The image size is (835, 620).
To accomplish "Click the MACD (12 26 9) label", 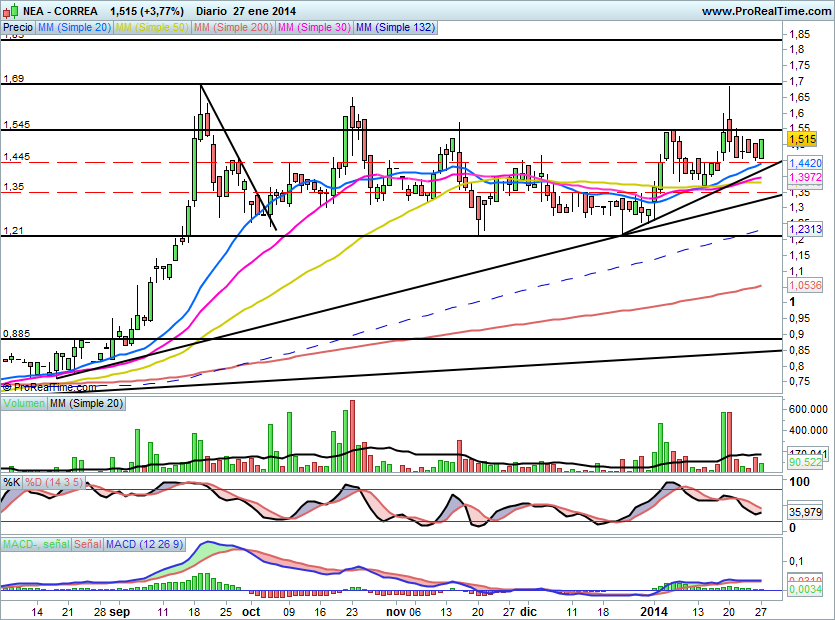I will pyautogui.click(x=145, y=544).
